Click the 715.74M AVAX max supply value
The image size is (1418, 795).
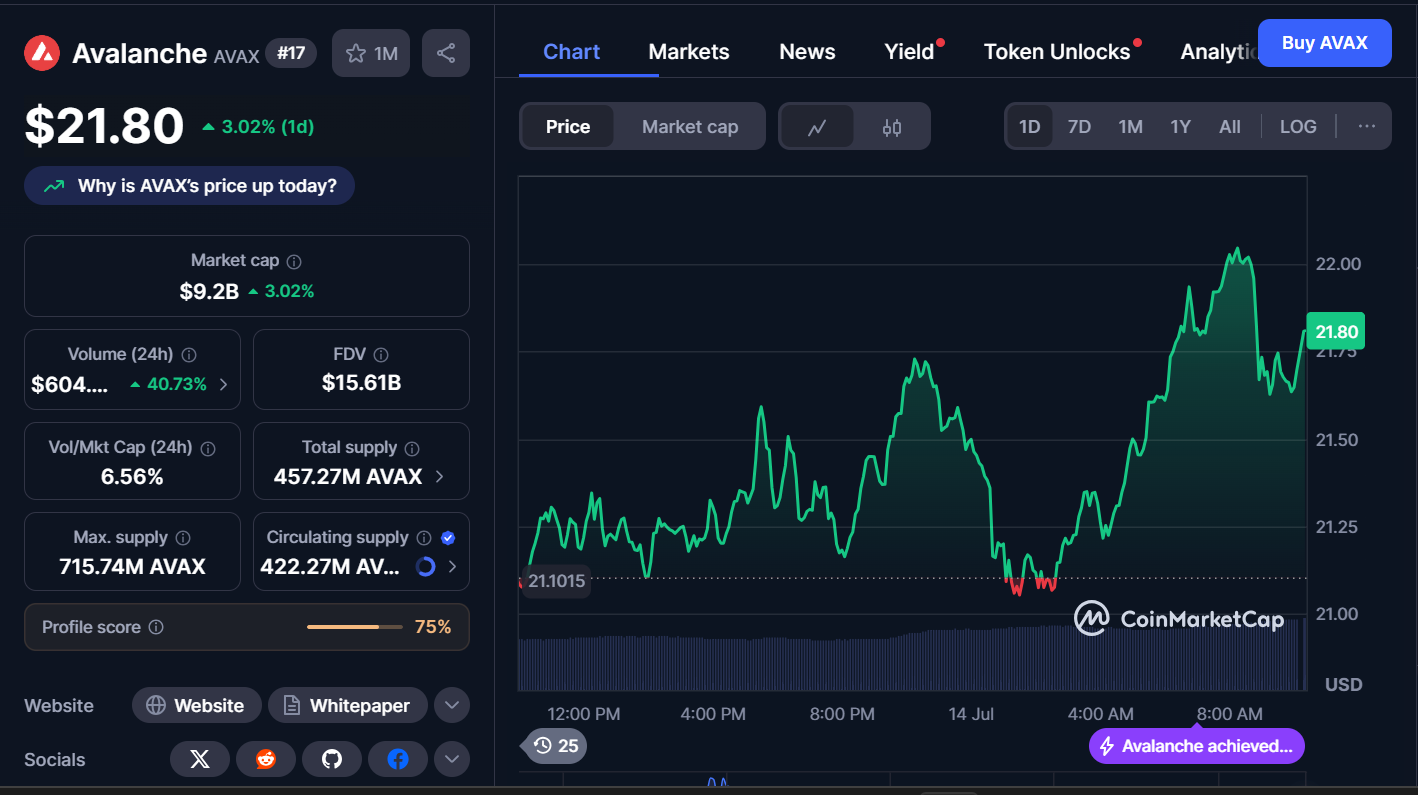(132, 567)
